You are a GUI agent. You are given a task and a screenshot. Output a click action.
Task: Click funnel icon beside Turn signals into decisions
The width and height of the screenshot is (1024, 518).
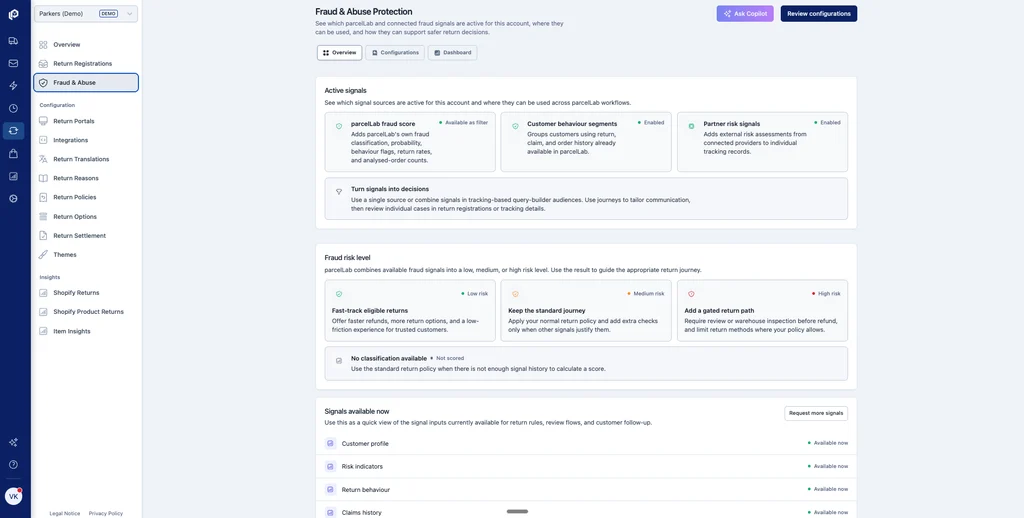click(339, 192)
